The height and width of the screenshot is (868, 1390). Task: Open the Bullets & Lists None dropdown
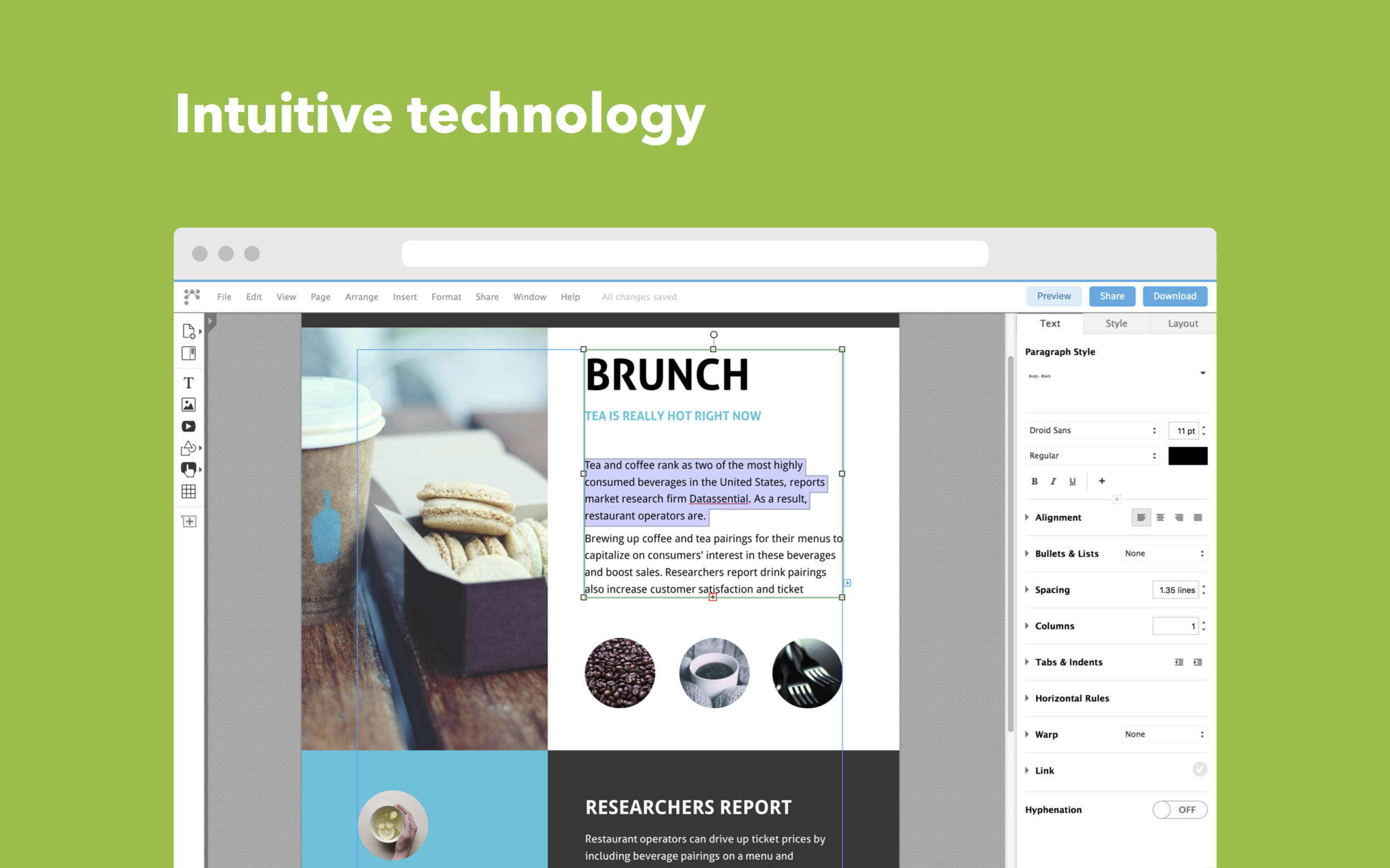[1163, 553]
